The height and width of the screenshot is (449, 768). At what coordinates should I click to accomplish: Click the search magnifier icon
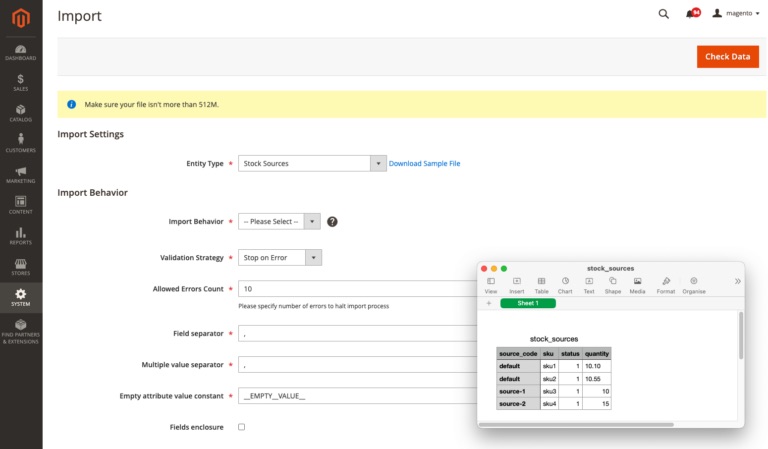pos(663,14)
